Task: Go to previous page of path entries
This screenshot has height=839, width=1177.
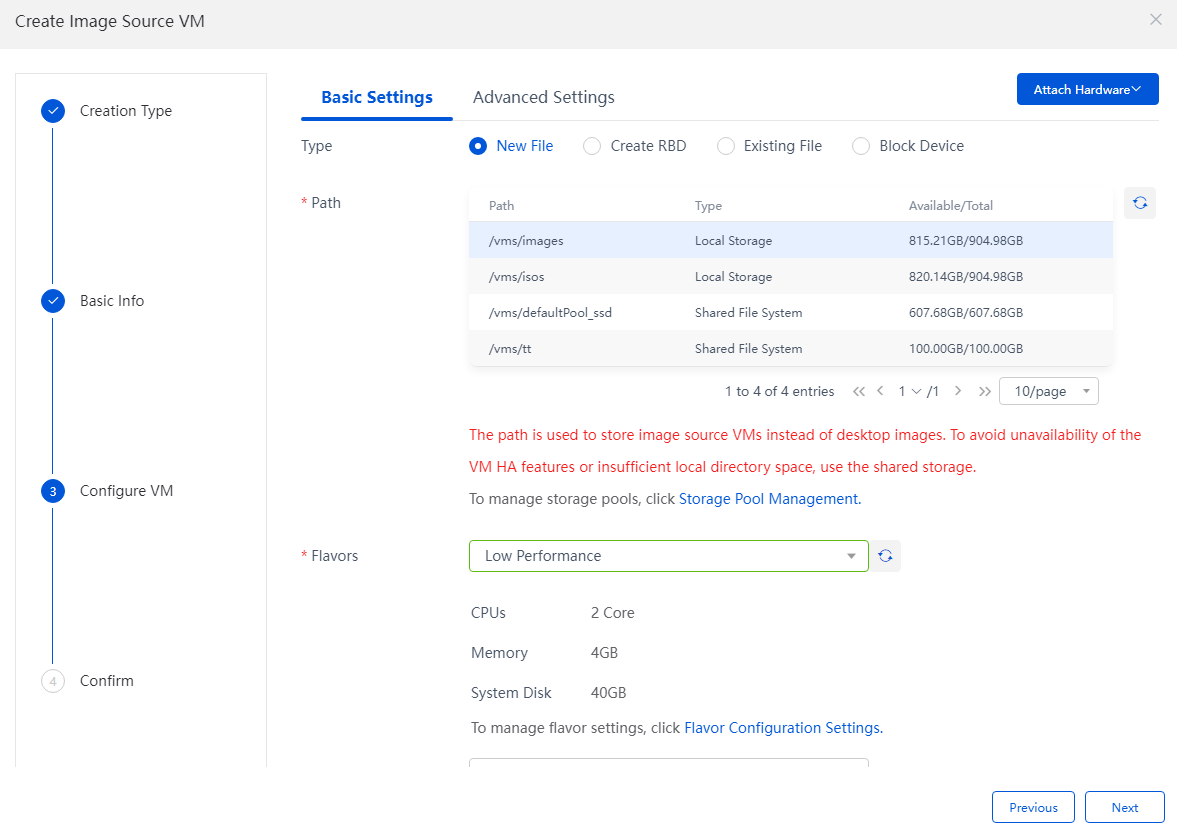Action: click(x=880, y=391)
